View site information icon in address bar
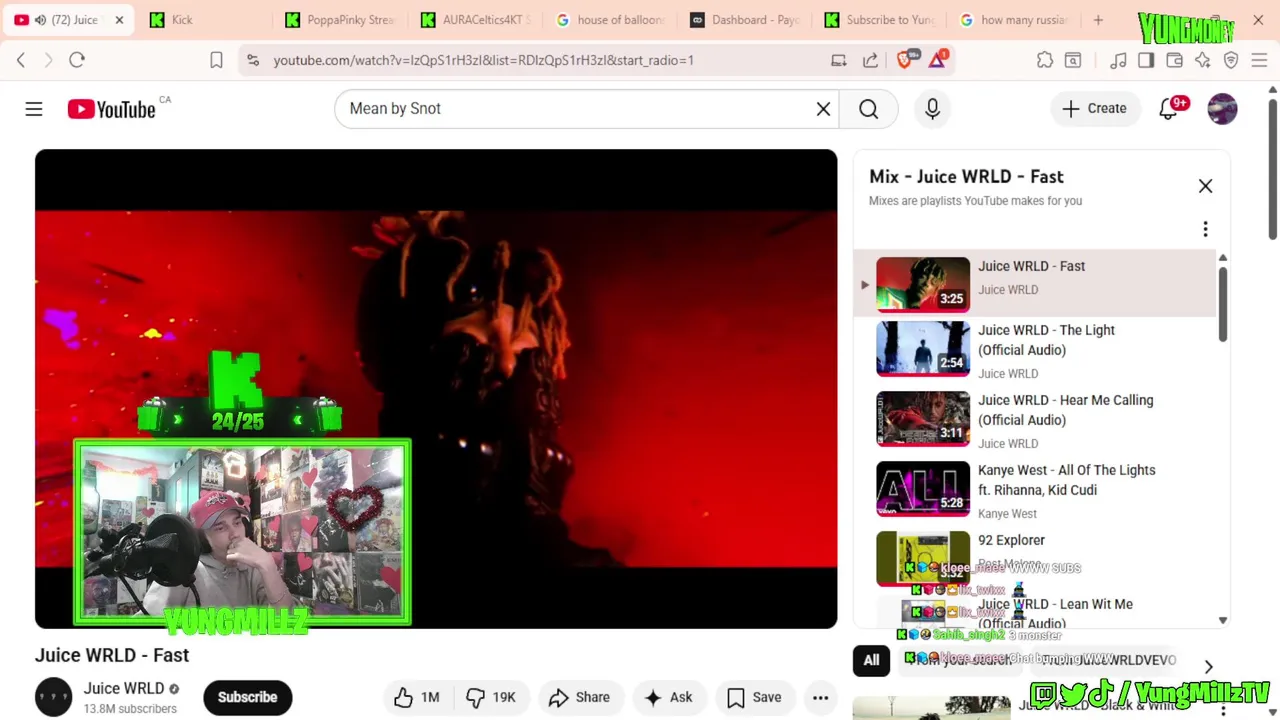The width and height of the screenshot is (1280, 720). 255,60
